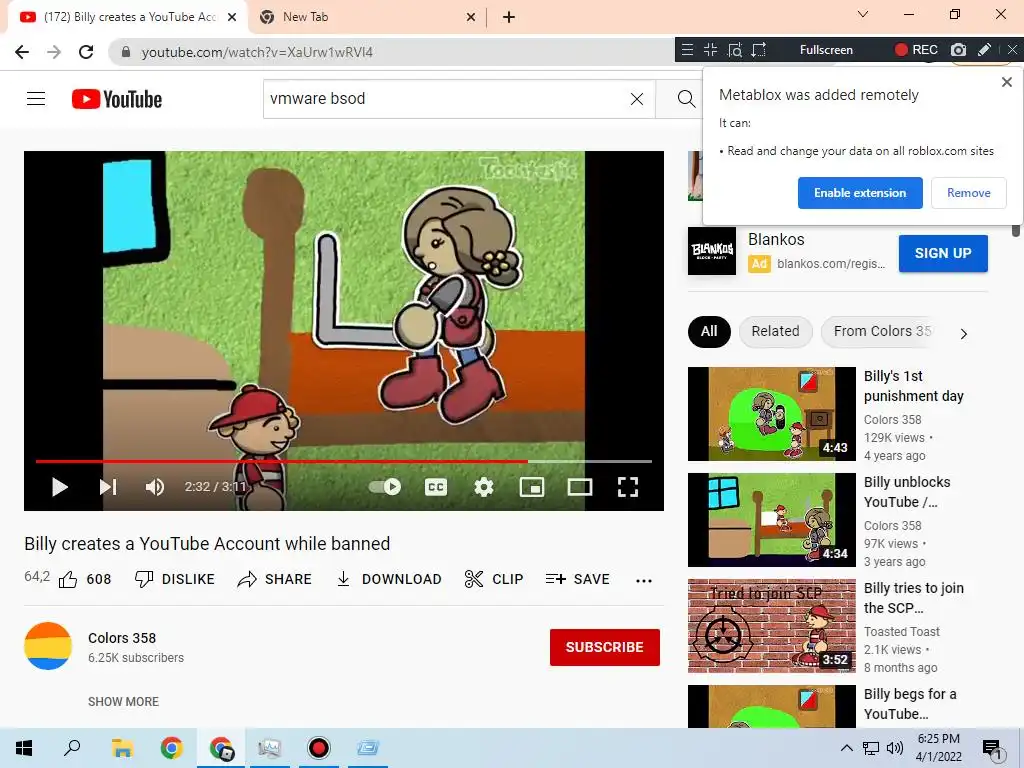Open the notification center icon
1024x768 pixels.
993,750
